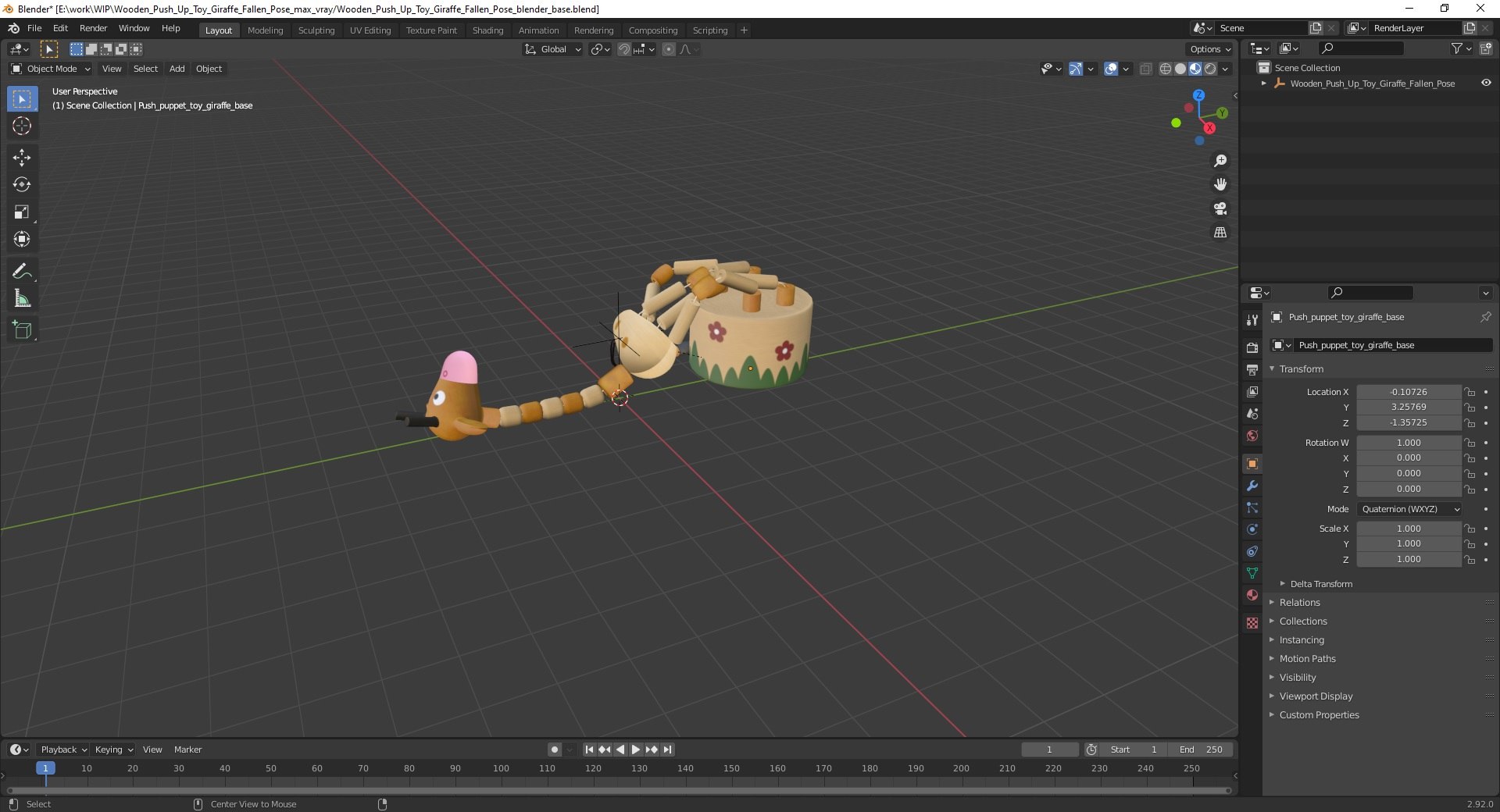Image resolution: width=1500 pixels, height=812 pixels.
Task: Jump to timeline end frame
Action: tap(667, 750)
